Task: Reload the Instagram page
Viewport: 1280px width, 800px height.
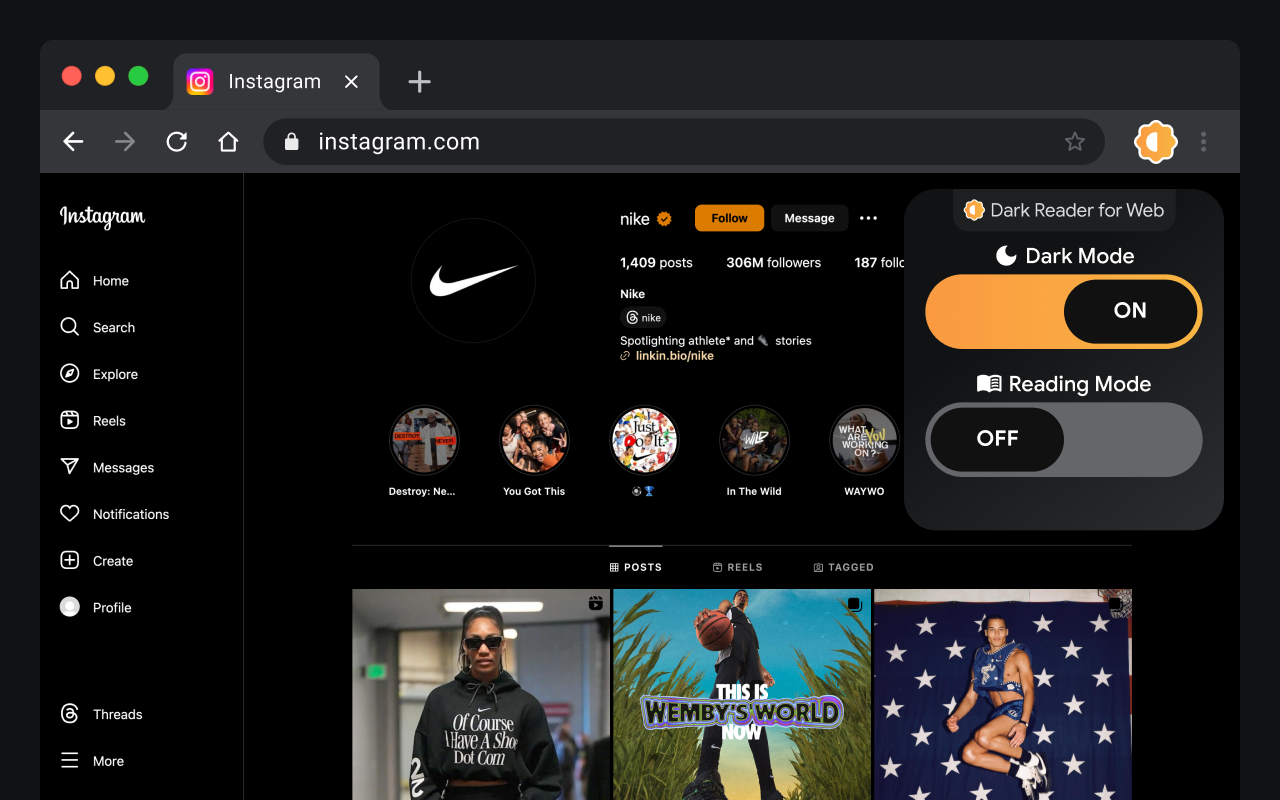Action: click(x=177, y=142)
